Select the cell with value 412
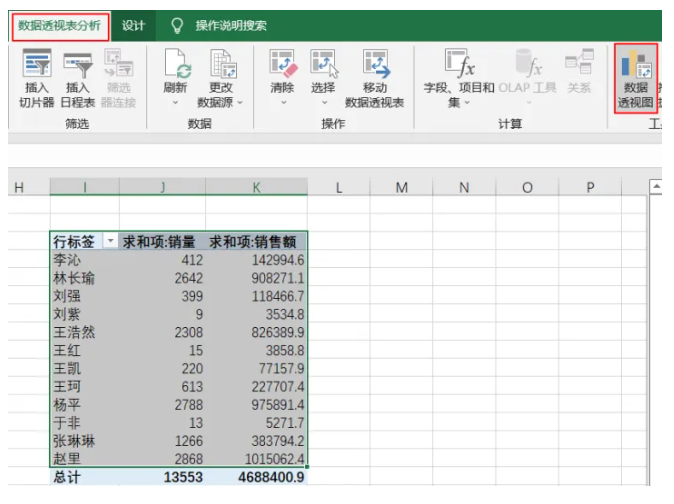Viewport: 674px width, 504px height. (162, 260)
